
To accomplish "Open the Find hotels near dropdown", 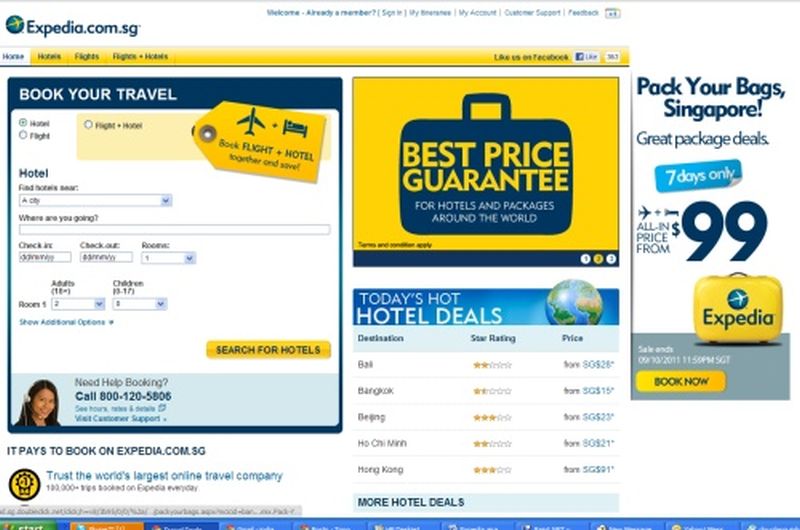I will coord(95,200).
